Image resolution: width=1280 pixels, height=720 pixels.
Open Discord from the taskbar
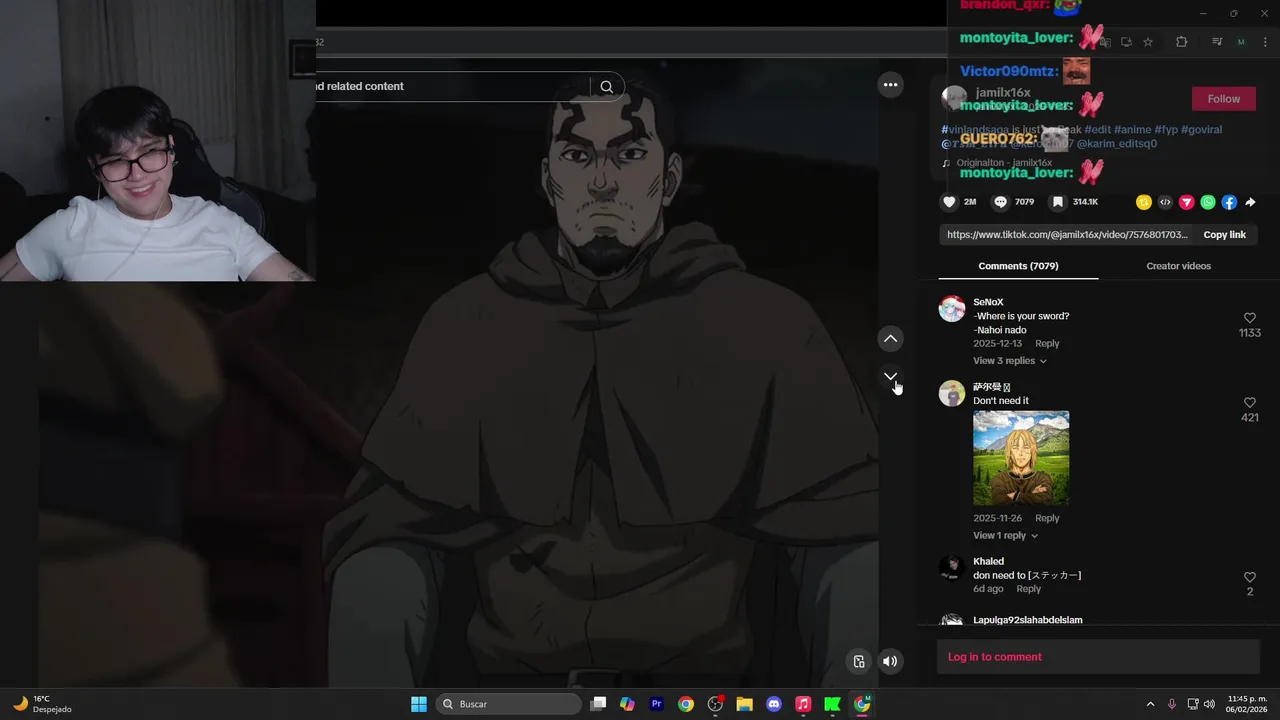773,704
